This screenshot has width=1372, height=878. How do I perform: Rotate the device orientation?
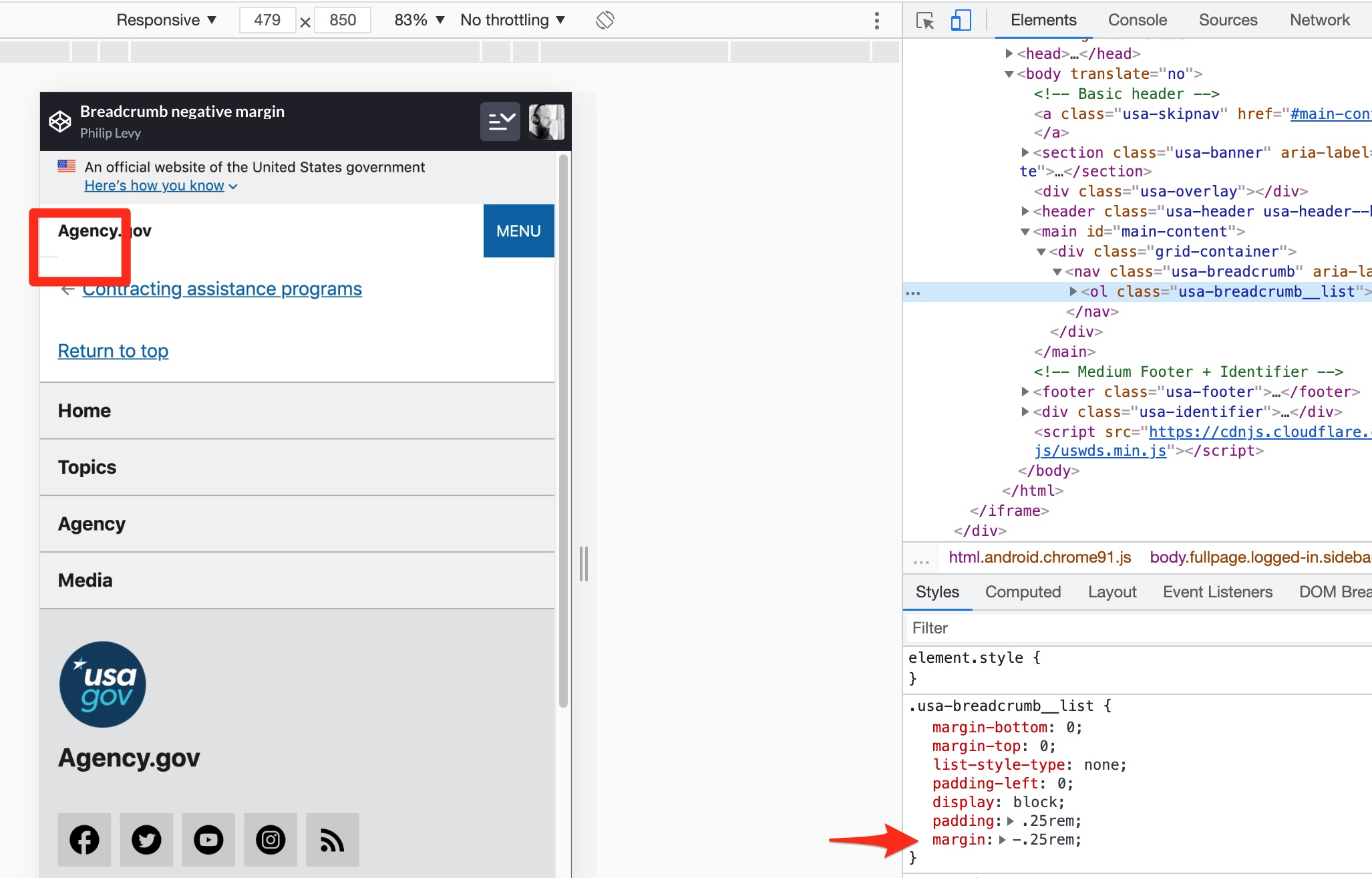(x=605, y=20)
